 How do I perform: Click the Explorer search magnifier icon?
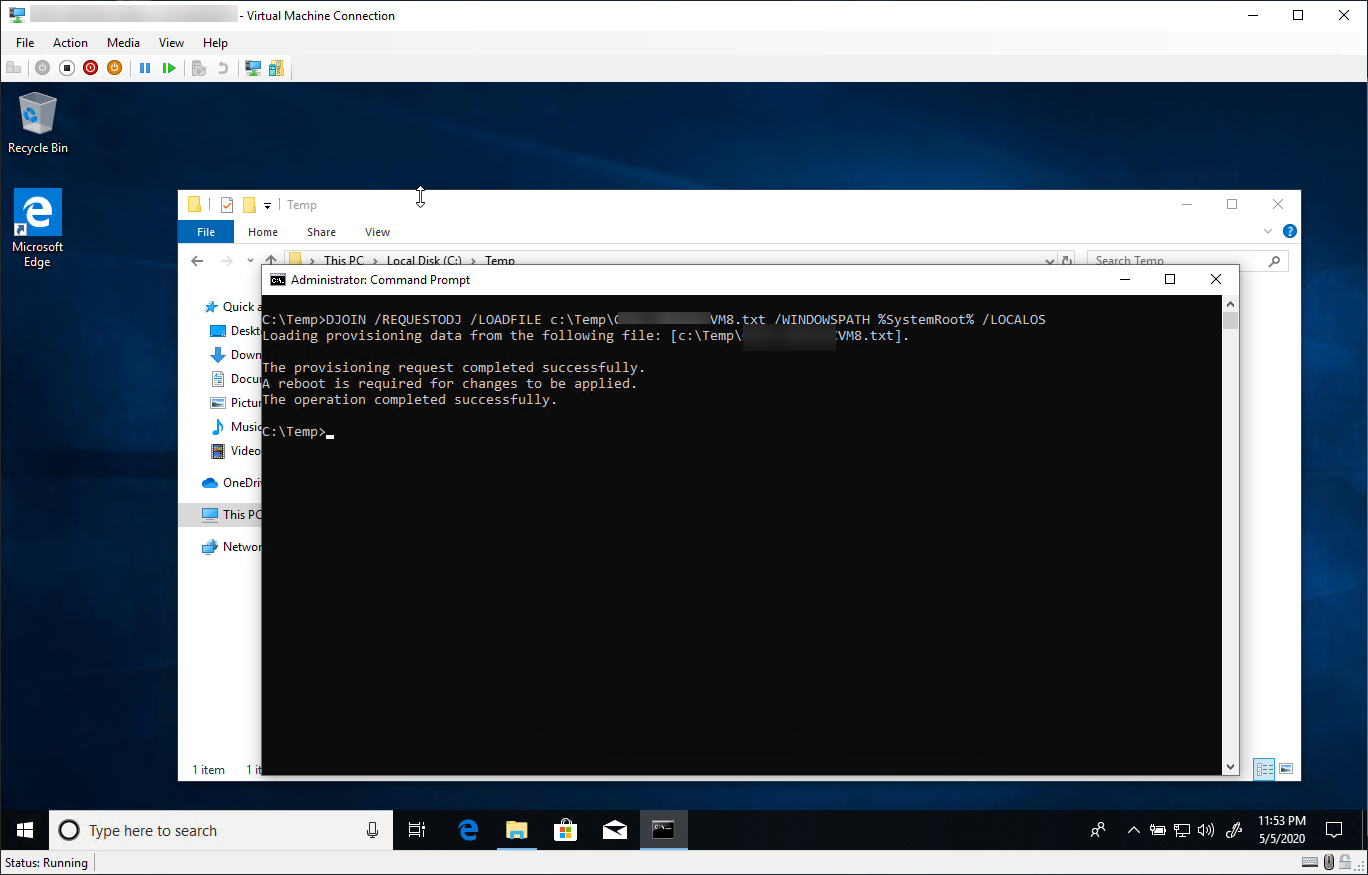pos(1274,261)
